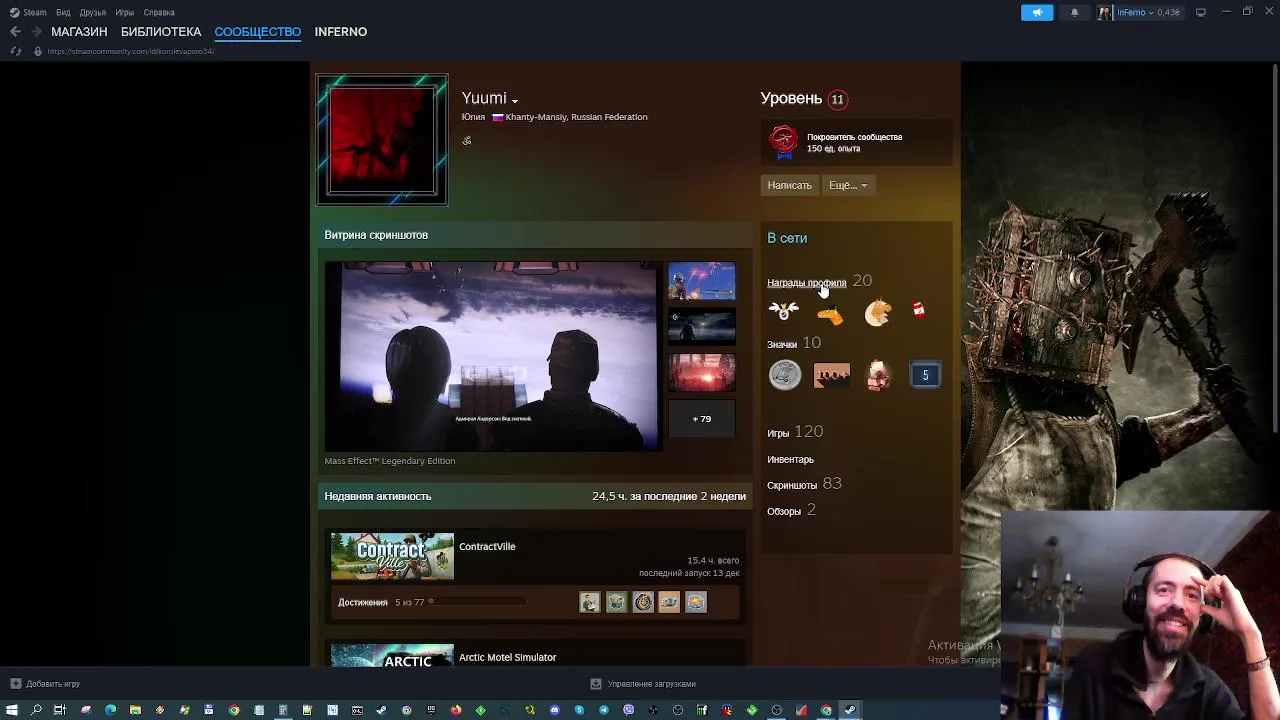This screenshot has height=720, width=1280.
Task: Open the blue 5 years badge
Action: point(925,375)
